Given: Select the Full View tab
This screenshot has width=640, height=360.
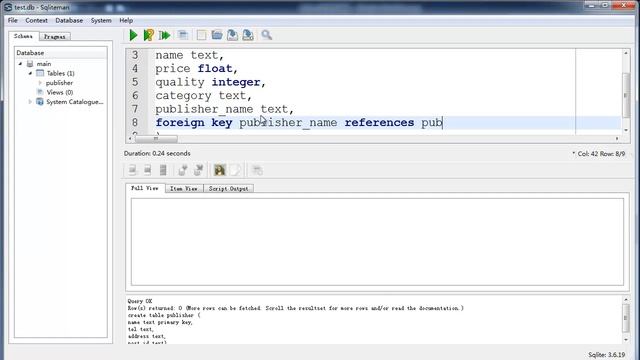Looking at the screenshot, I should 145,188.
